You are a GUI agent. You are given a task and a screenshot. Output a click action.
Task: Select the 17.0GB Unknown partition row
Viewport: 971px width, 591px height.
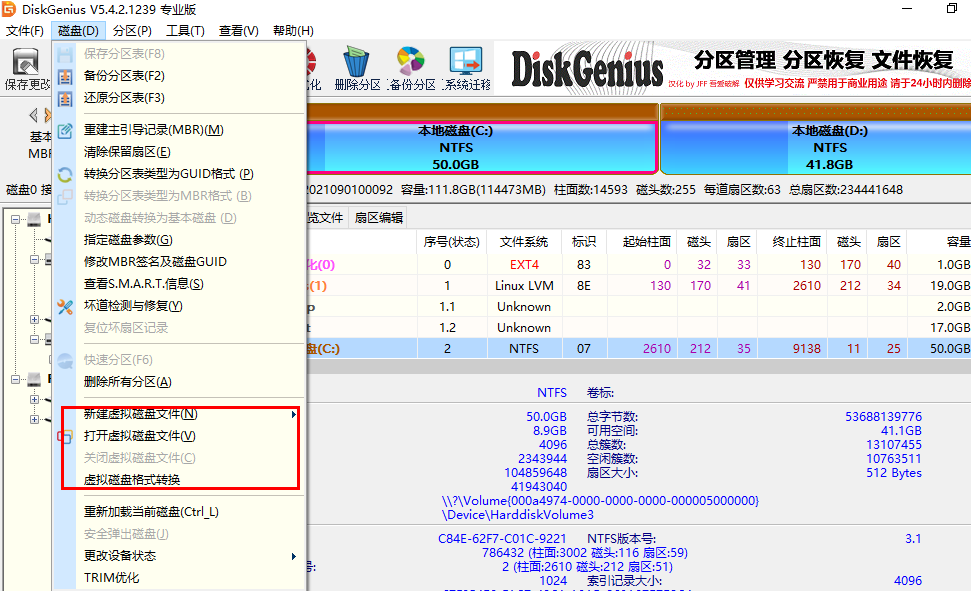[x=638, y=328]
